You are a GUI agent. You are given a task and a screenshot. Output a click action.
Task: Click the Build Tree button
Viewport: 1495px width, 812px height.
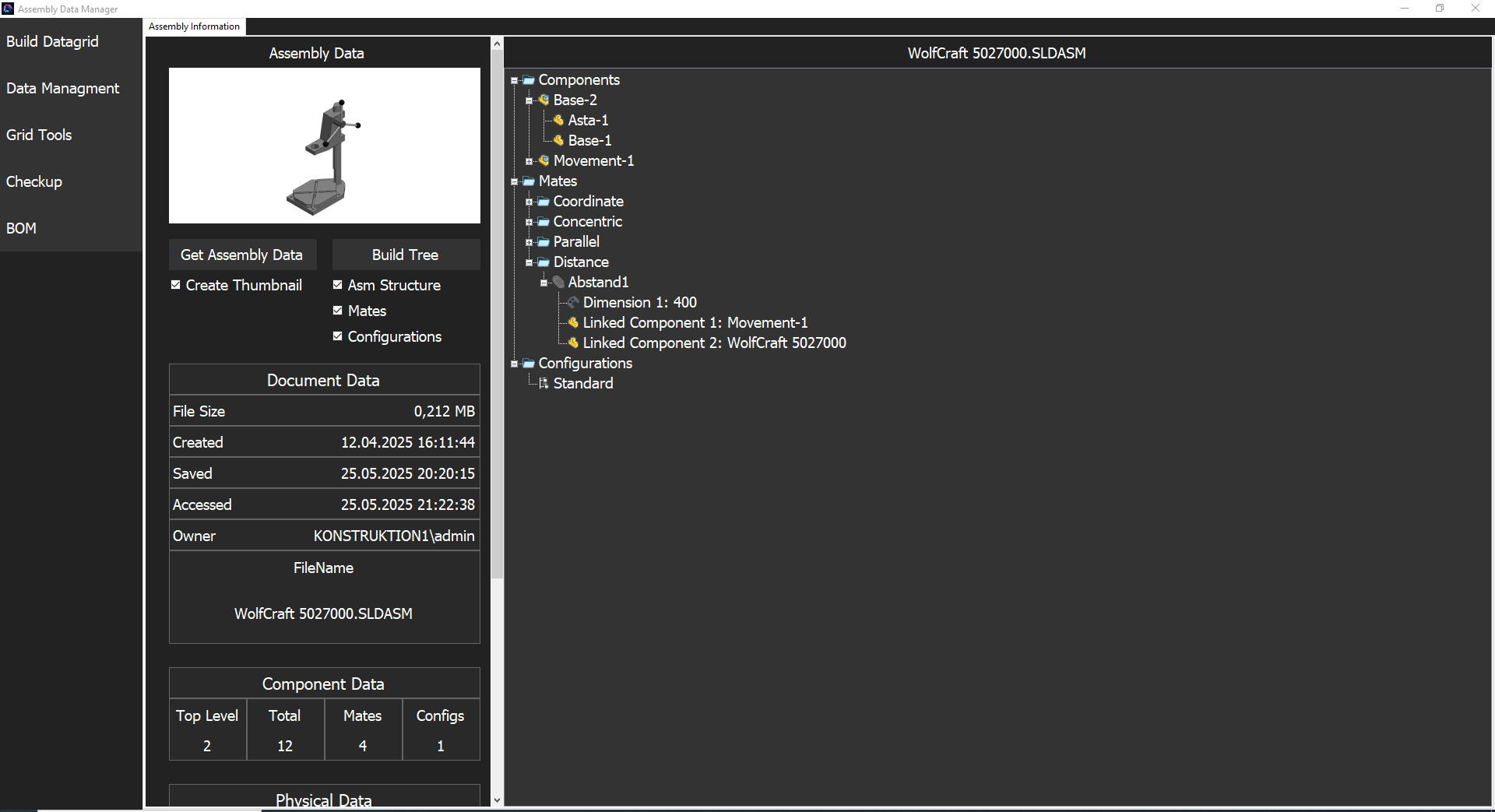406,255
